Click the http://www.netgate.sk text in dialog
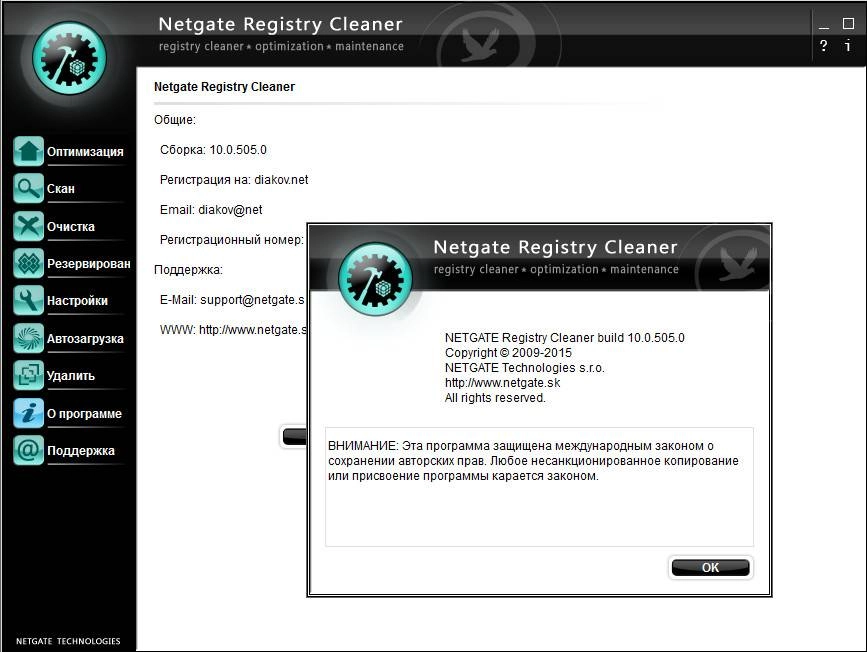Screen dimensions: 867x652 pos(503,383)
